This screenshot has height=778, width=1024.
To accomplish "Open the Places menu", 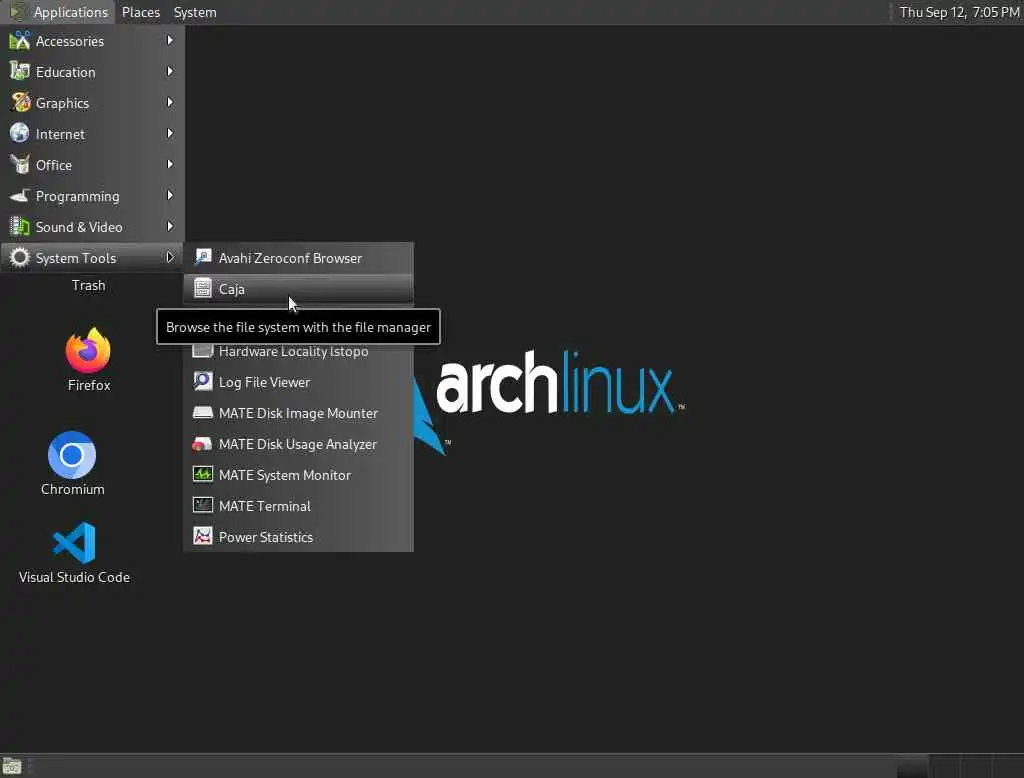I will click(140, 12).
